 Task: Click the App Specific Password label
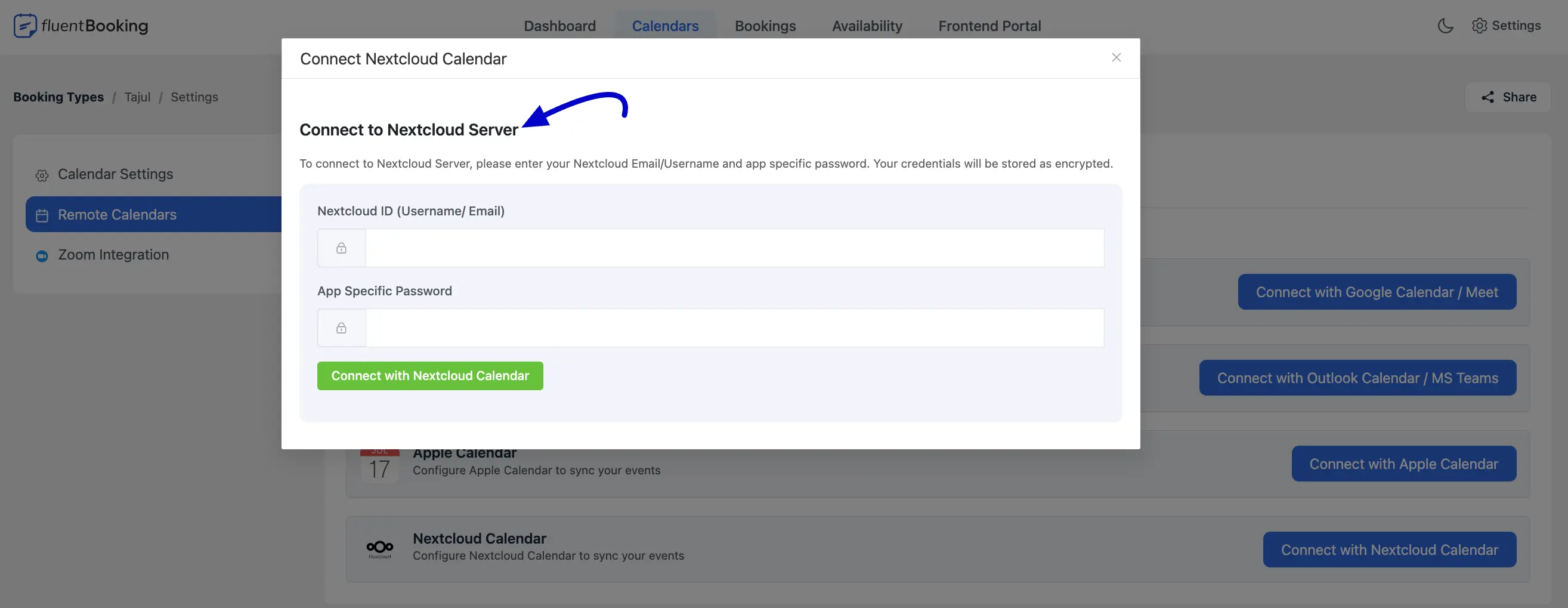coord(384,291)
